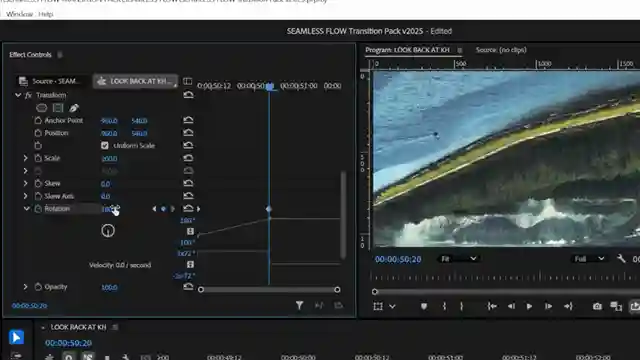The height and width of the screenshot is (360, 640).
Task: Step back one frame
Action: [511, 306]
